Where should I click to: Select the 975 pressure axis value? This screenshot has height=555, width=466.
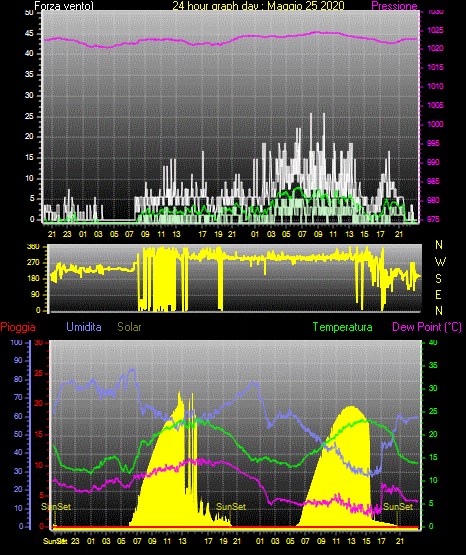coord(434,219)
